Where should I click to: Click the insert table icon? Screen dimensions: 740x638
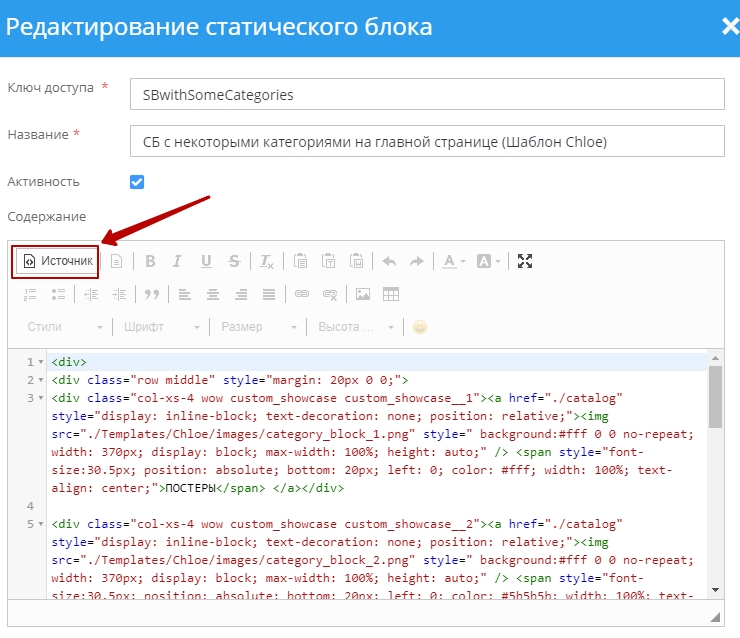(x=391, y=294)
